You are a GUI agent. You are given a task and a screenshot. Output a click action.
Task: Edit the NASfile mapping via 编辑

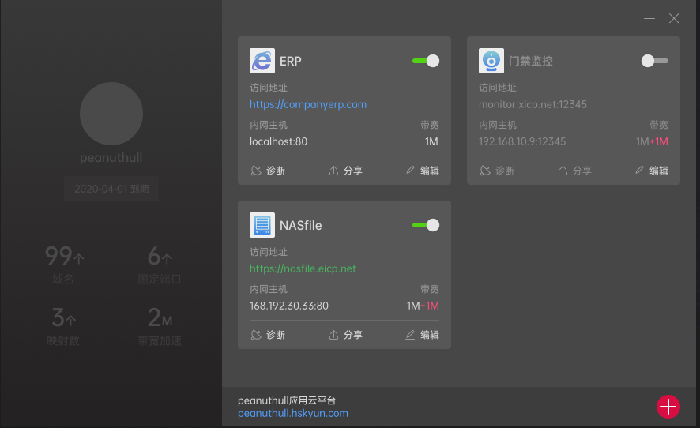click(x=422, y=335)
